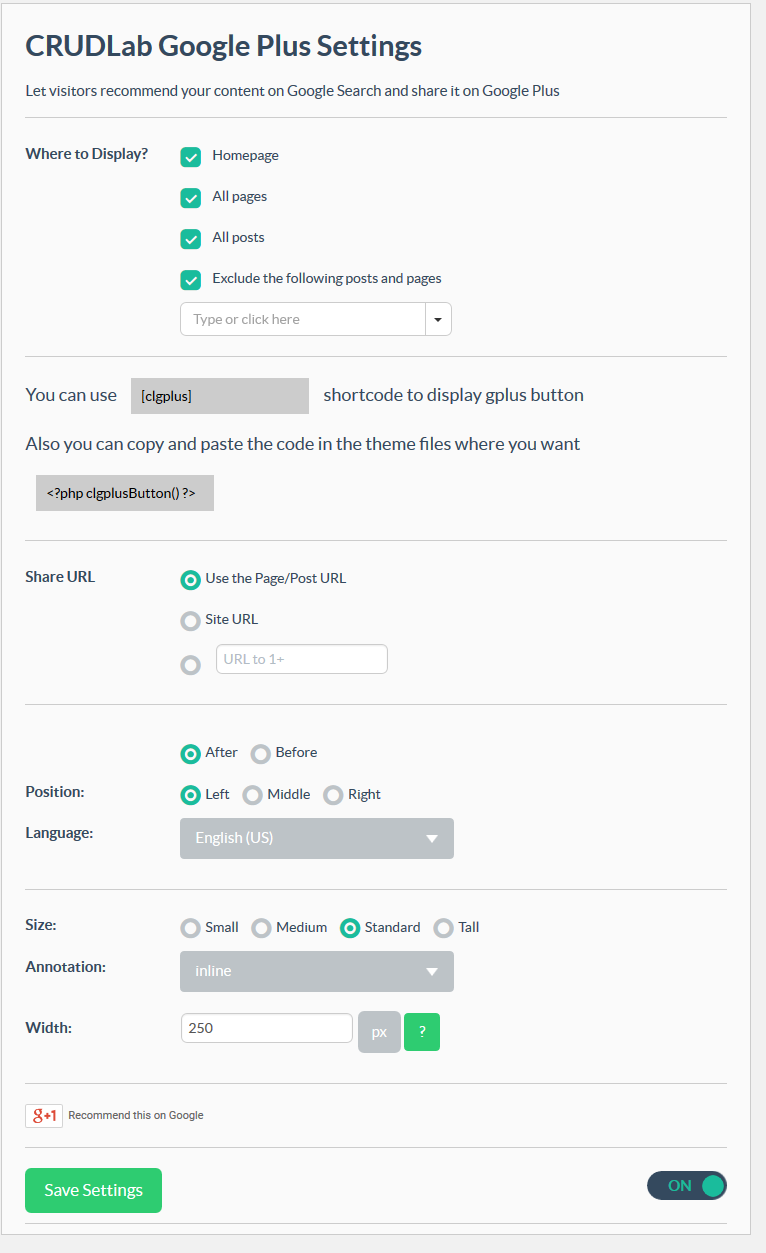Click the URL to 1+ input field
This screenshot has height=1253, width=766.
pyautogui.click(x=302, y=659)
